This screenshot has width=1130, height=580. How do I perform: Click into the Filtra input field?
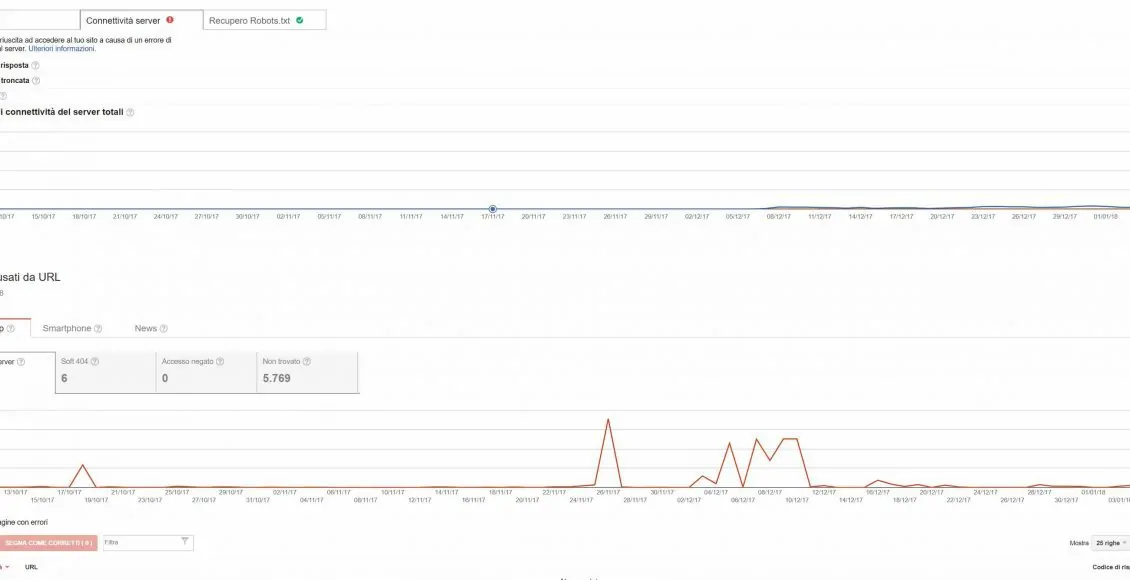pyautogui.click(x=140, y=542)
